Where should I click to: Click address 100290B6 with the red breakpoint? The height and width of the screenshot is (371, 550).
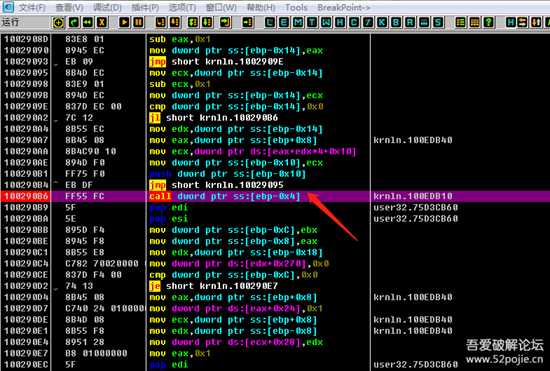point(26,196)
